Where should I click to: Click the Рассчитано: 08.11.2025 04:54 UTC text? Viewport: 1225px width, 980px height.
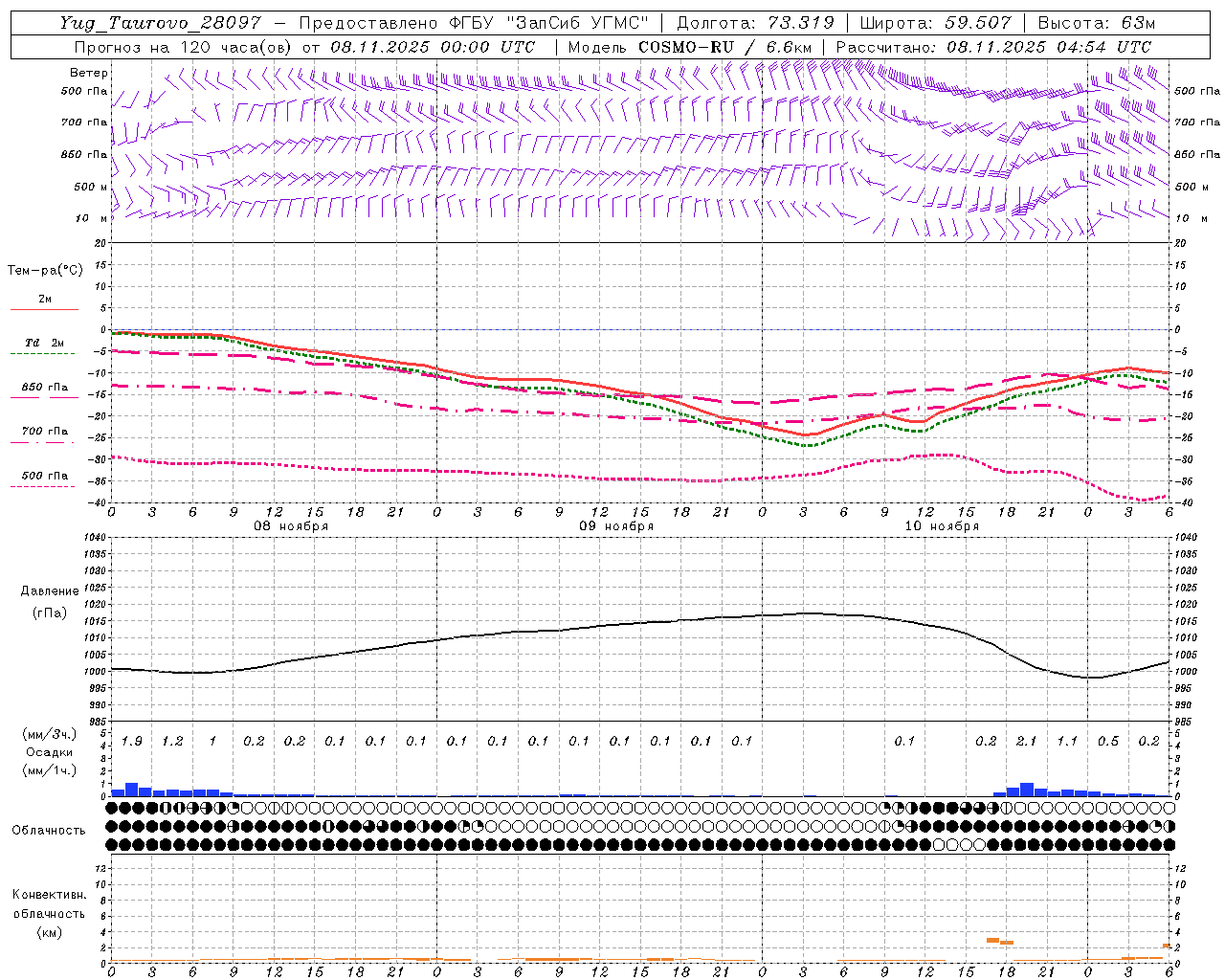pyautogui.click(x=993, y=47)
